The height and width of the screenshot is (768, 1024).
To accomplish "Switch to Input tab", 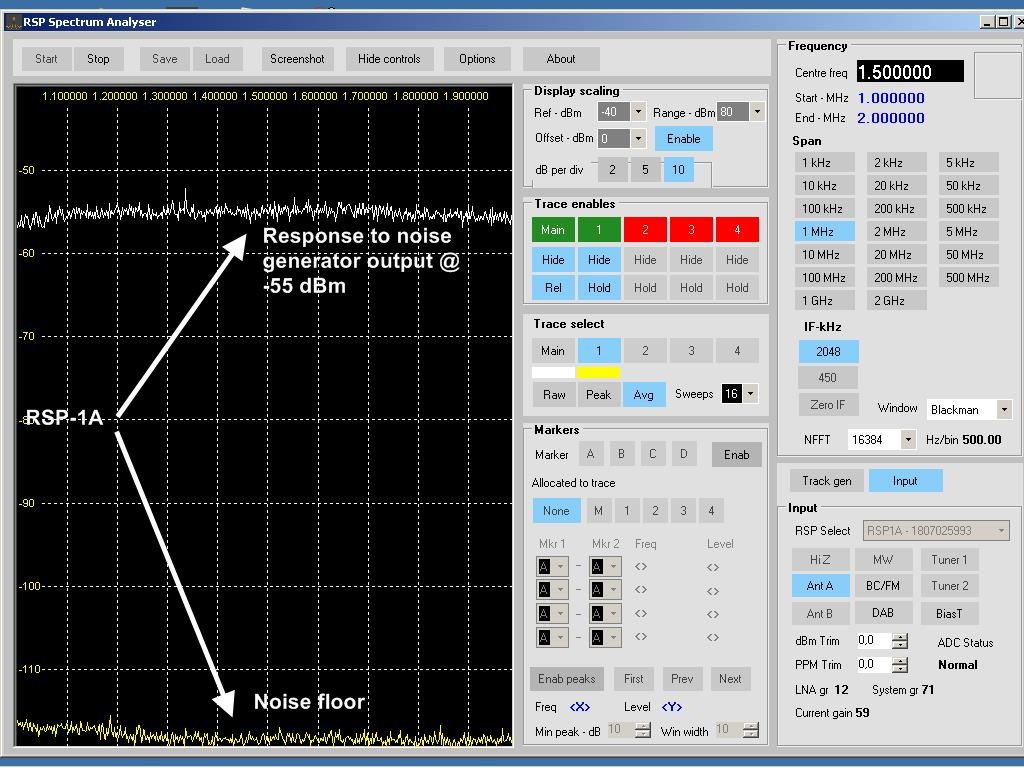I will (x=905, y=481).
